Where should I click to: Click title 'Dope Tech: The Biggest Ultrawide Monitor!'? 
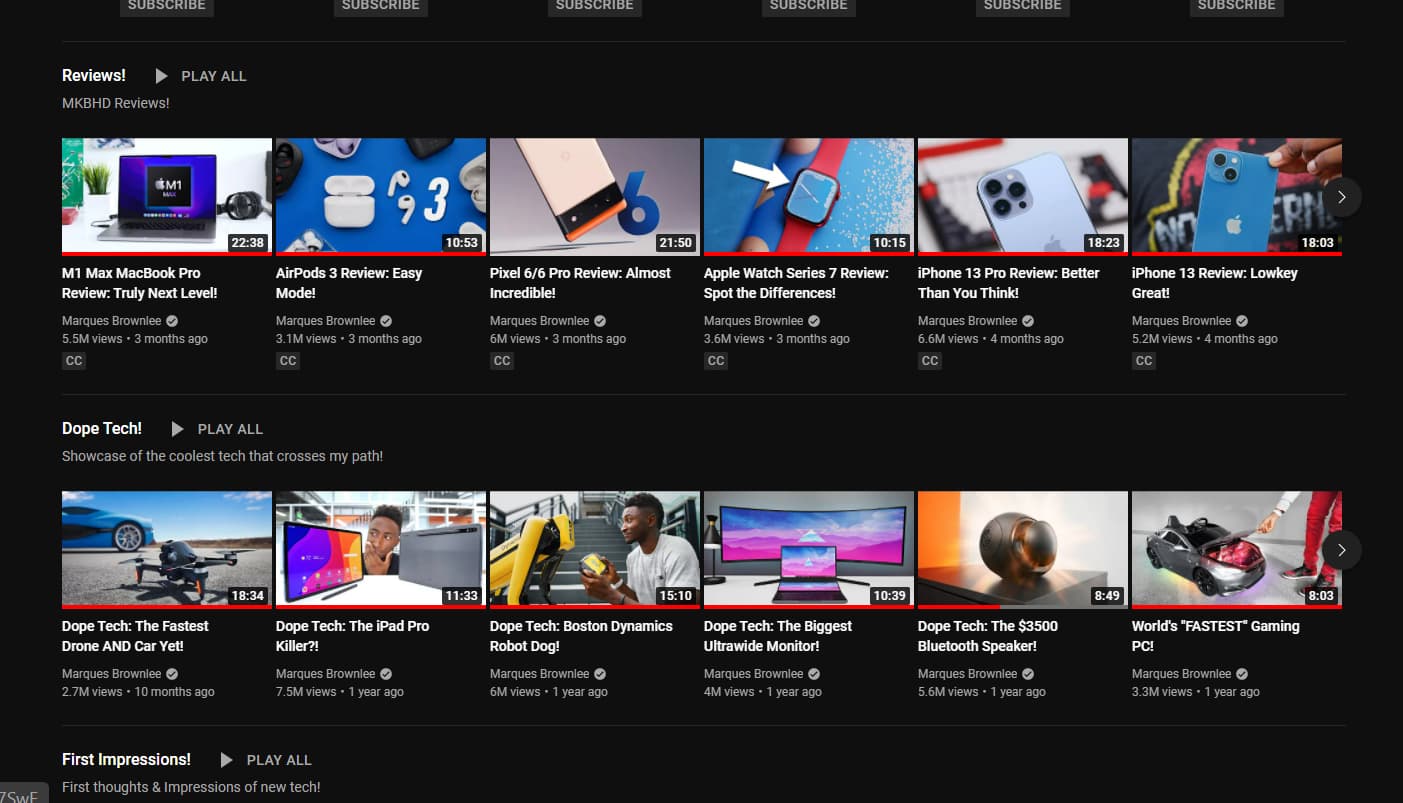(778, 636)
